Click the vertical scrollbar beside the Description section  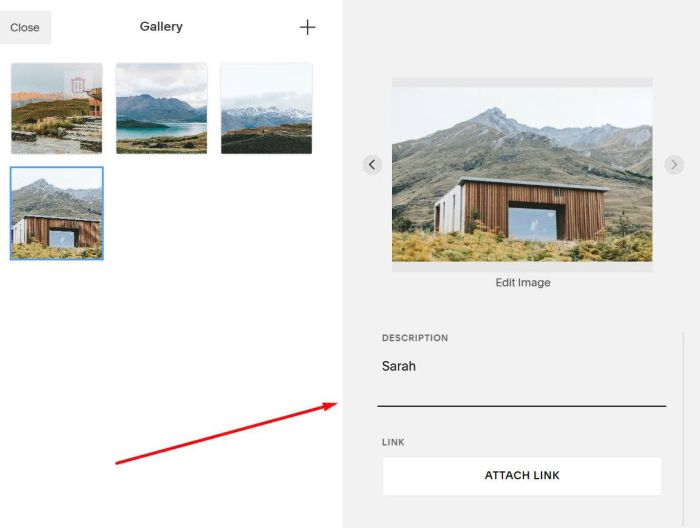tap(683, 428)
